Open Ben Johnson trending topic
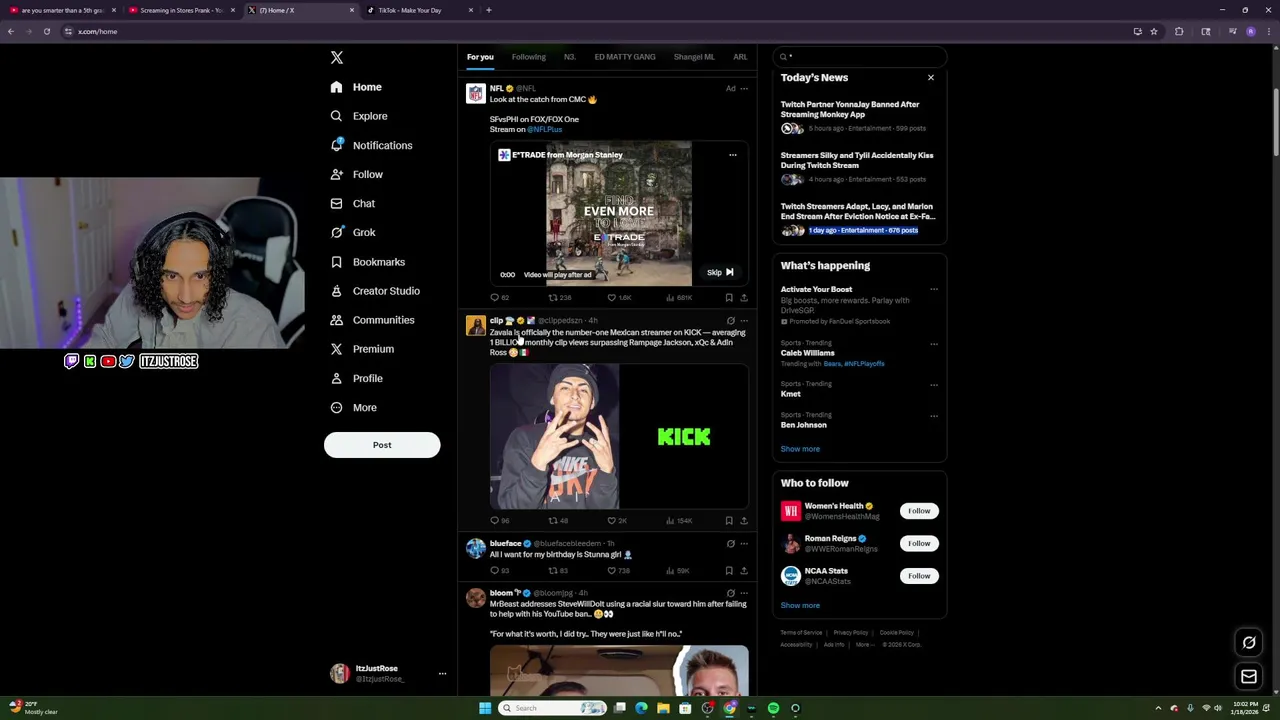Image resolution: width=1280 pixels, height=720 pixels. (804, 425)
